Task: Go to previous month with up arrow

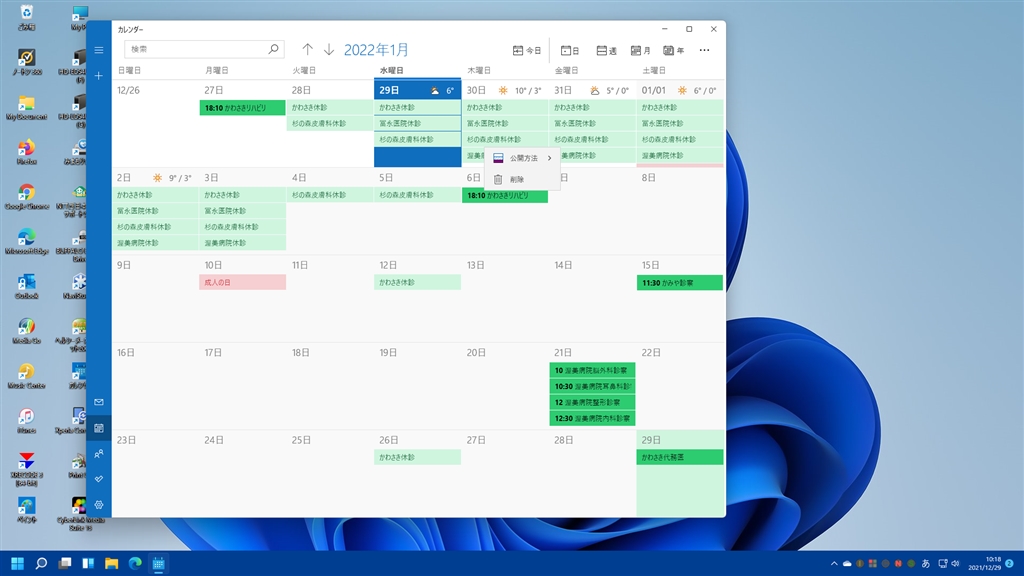Action: click(308, 50)
